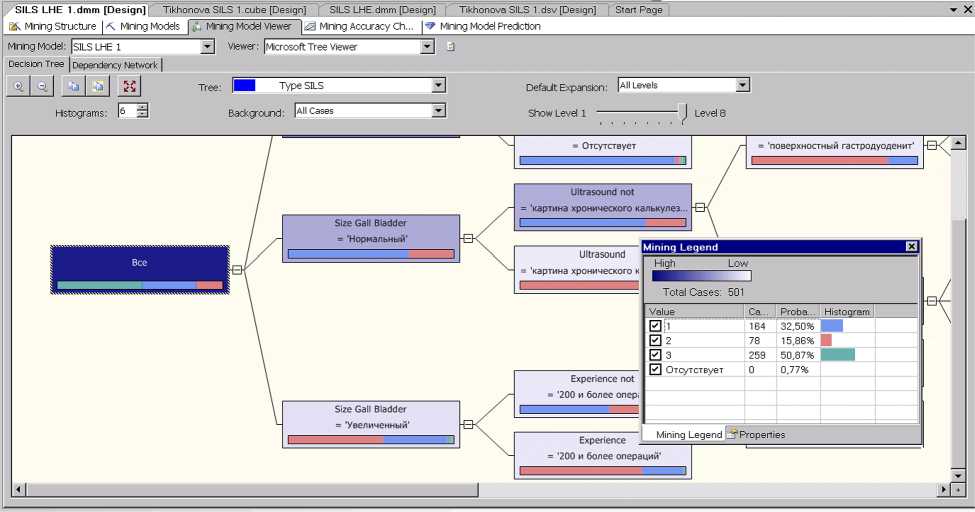Click the 0,77% probability cell
Viewport: 975px width, 512px height.
pos(798,370)
